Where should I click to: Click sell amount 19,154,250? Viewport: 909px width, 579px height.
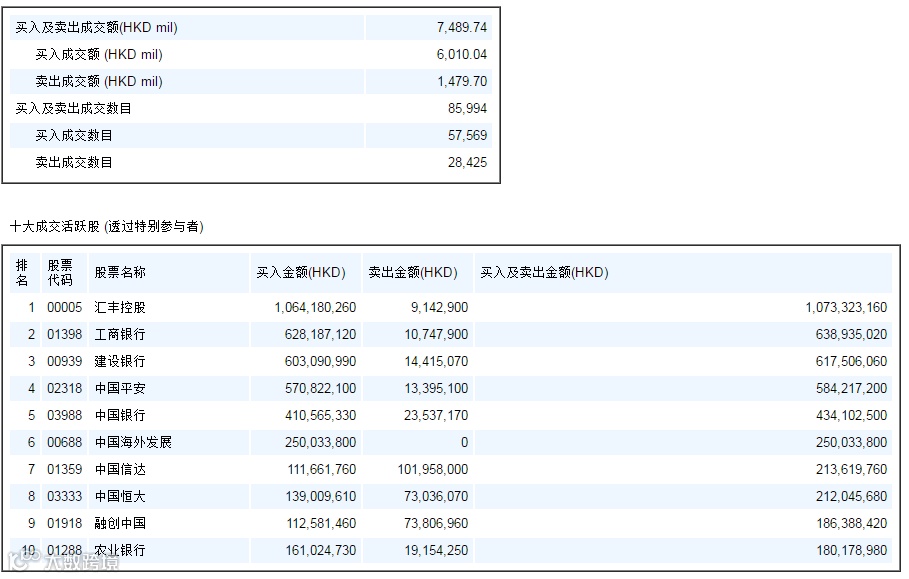click(x=437, y=551)
